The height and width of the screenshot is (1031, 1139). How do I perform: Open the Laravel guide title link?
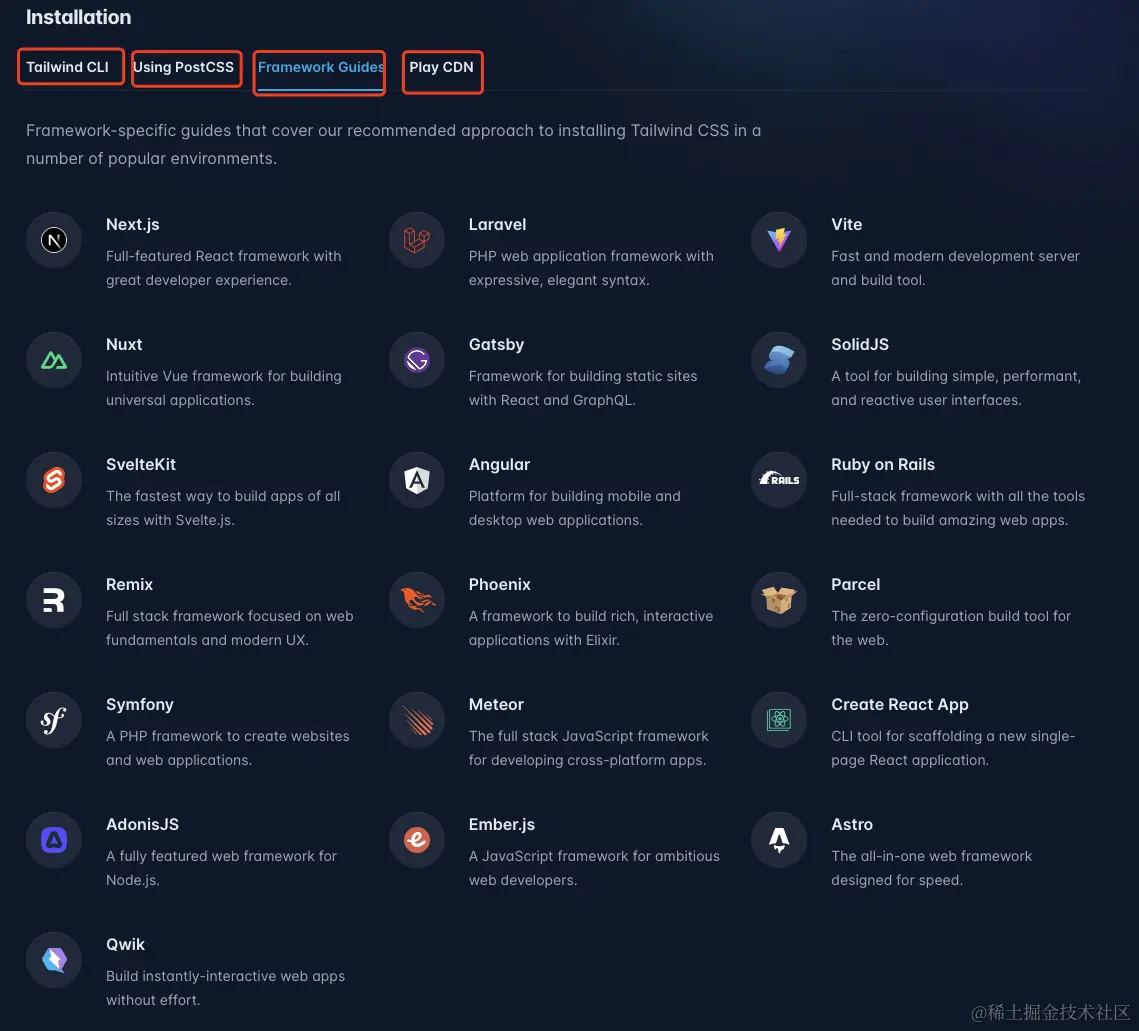pos(498,225)
